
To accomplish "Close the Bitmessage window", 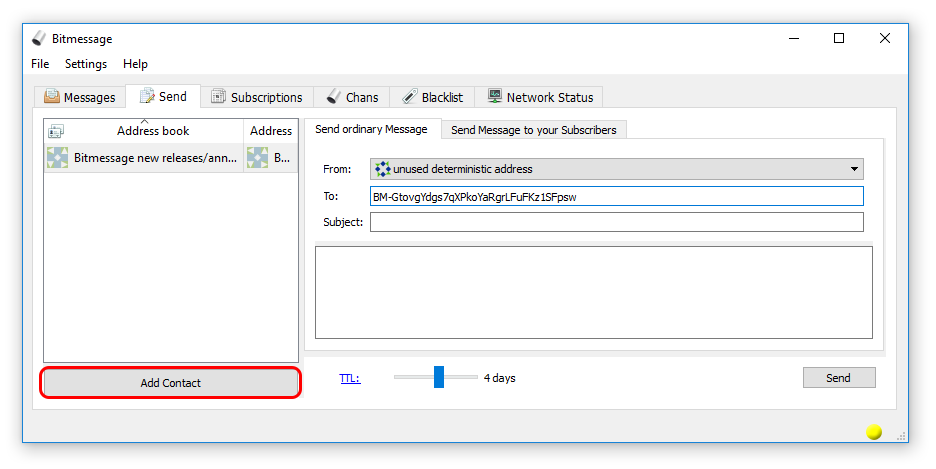I will pos(885,38).
